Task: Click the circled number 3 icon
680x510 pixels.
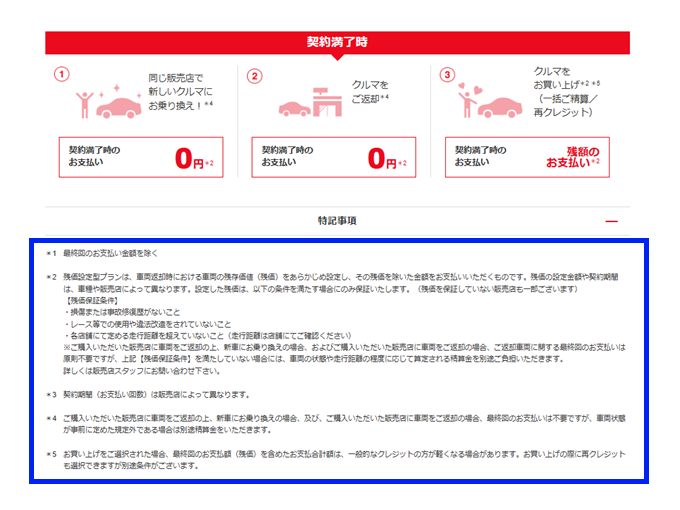Action: point(447,74)
